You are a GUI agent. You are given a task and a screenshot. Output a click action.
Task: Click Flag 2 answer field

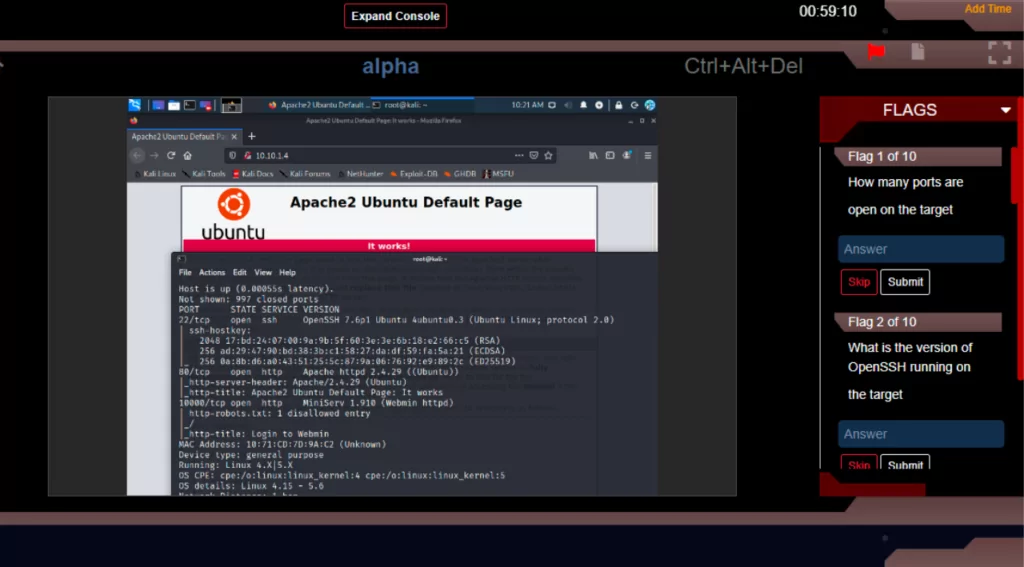click(921, 434)
